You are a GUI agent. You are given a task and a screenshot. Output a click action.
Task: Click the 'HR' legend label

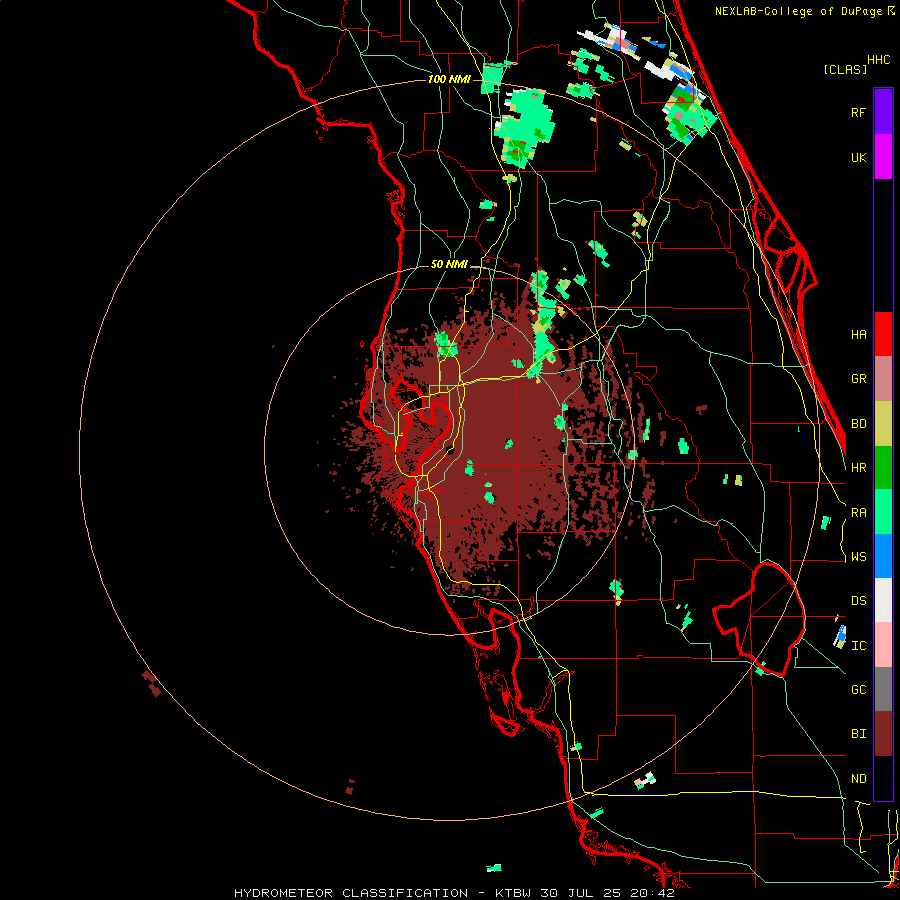pos(858,468)
